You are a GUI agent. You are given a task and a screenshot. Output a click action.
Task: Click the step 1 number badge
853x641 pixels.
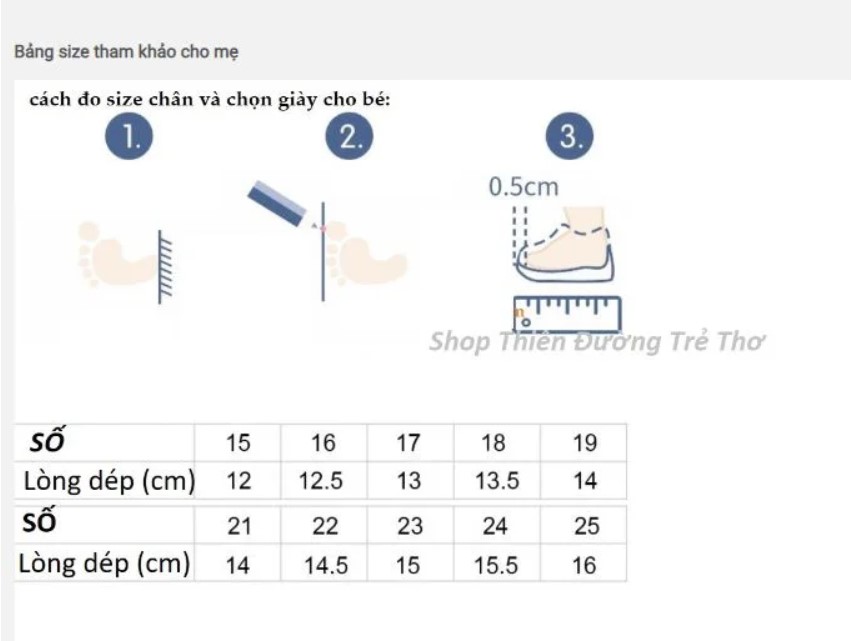tap(130, 138)
